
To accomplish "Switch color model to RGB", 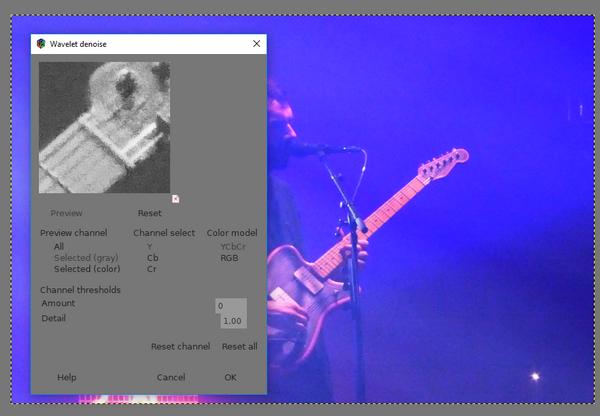I will click(x=229, y=258).
